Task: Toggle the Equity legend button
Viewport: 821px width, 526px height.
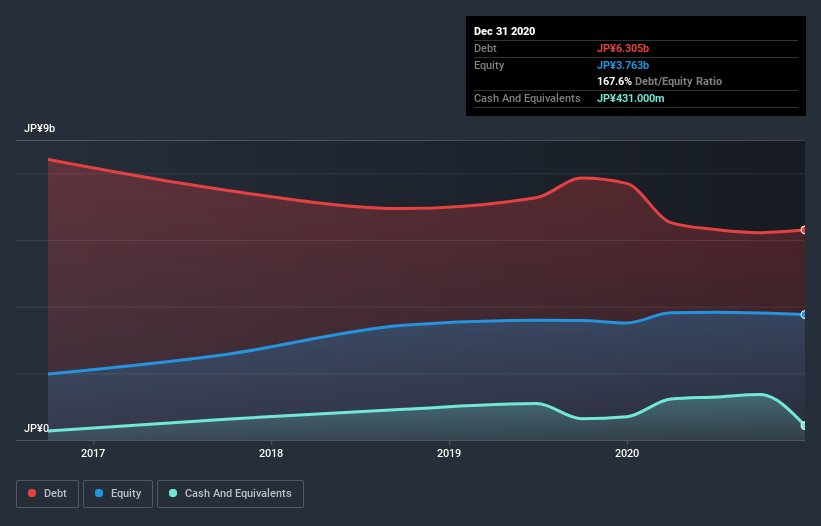Action: tap(118, 494)
